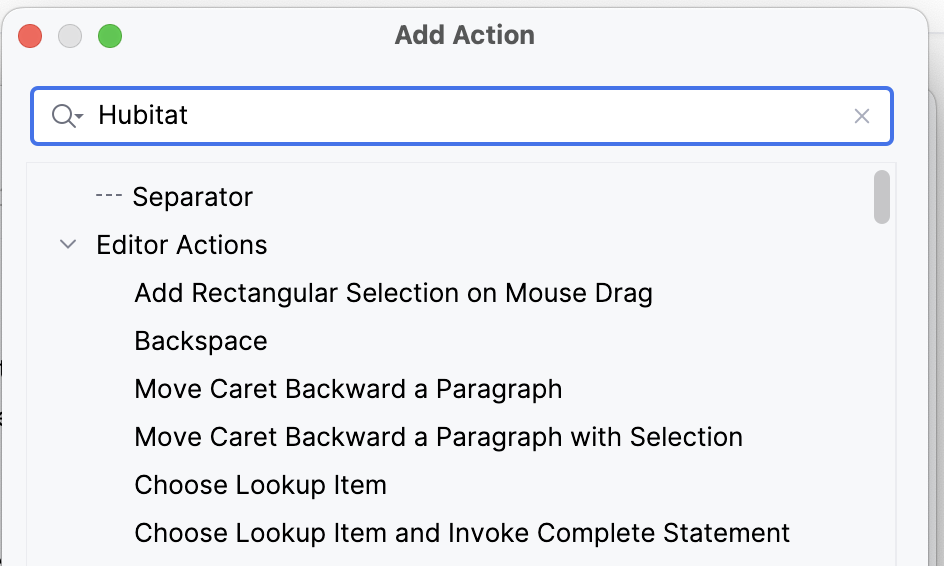Clear the Hubitat search text with X
This screenshot has height=566, width=944.
pos(862,116)
